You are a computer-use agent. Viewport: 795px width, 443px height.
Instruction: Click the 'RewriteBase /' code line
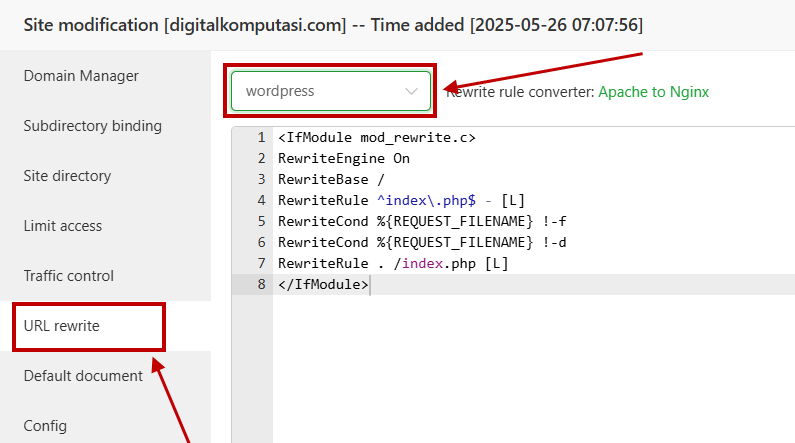coord(331,179)
